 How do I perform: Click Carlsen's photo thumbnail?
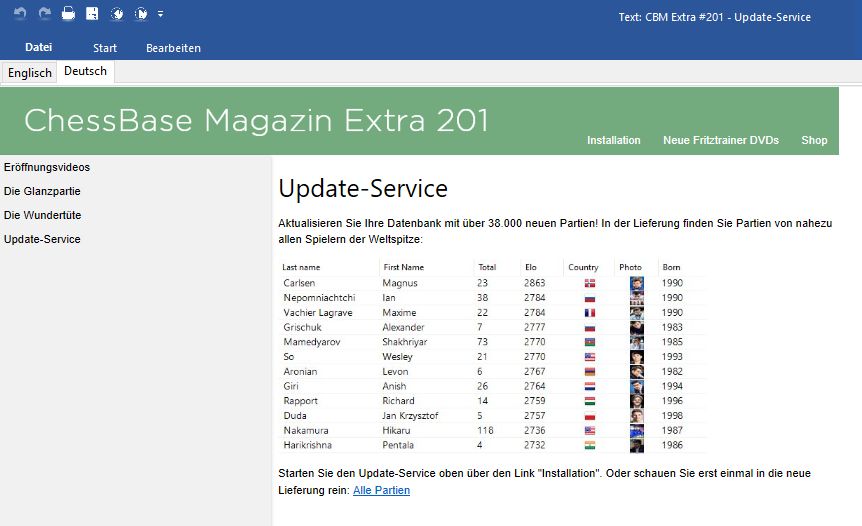[636, 283]
